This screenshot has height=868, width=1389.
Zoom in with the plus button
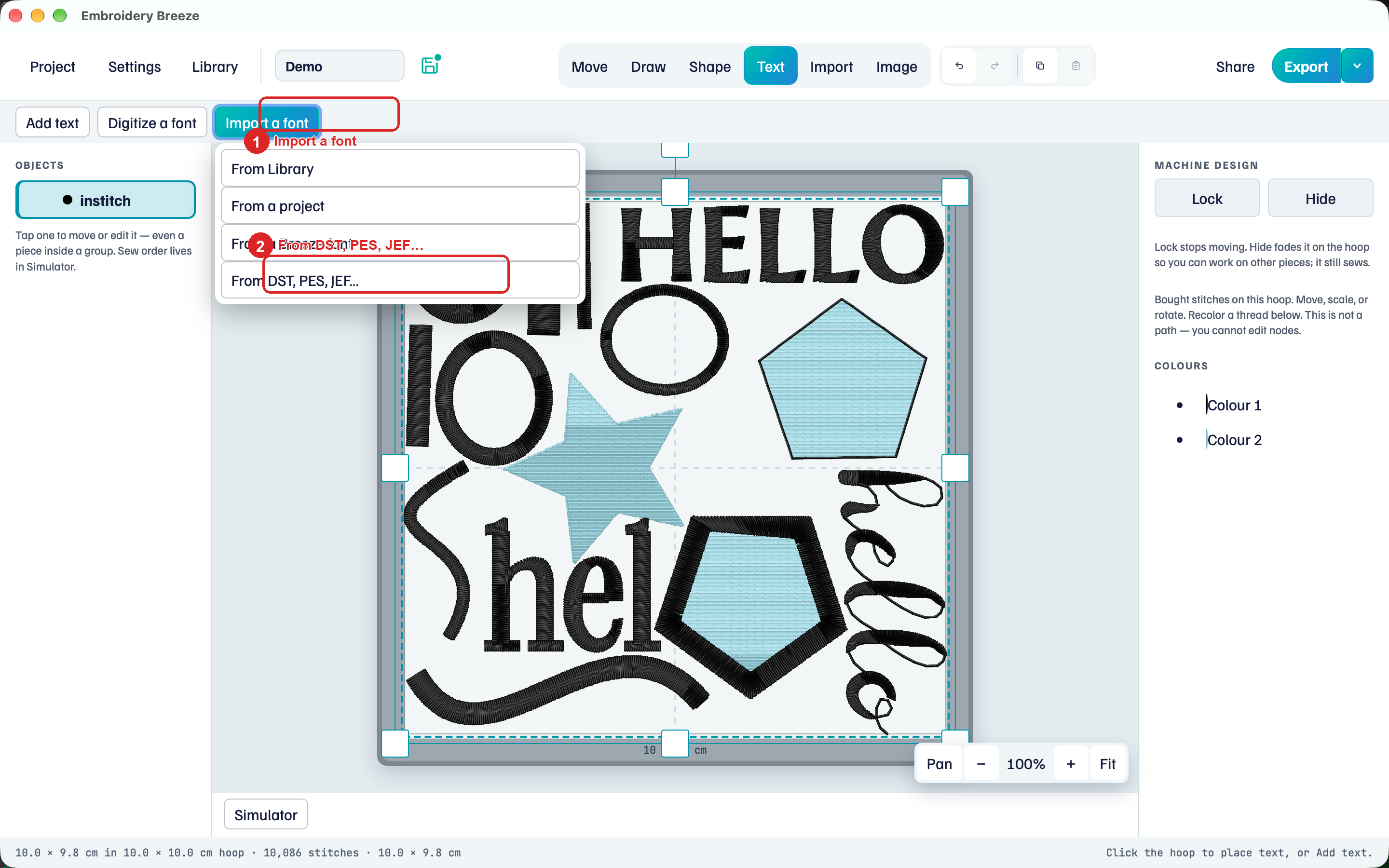pos(1071,763)
